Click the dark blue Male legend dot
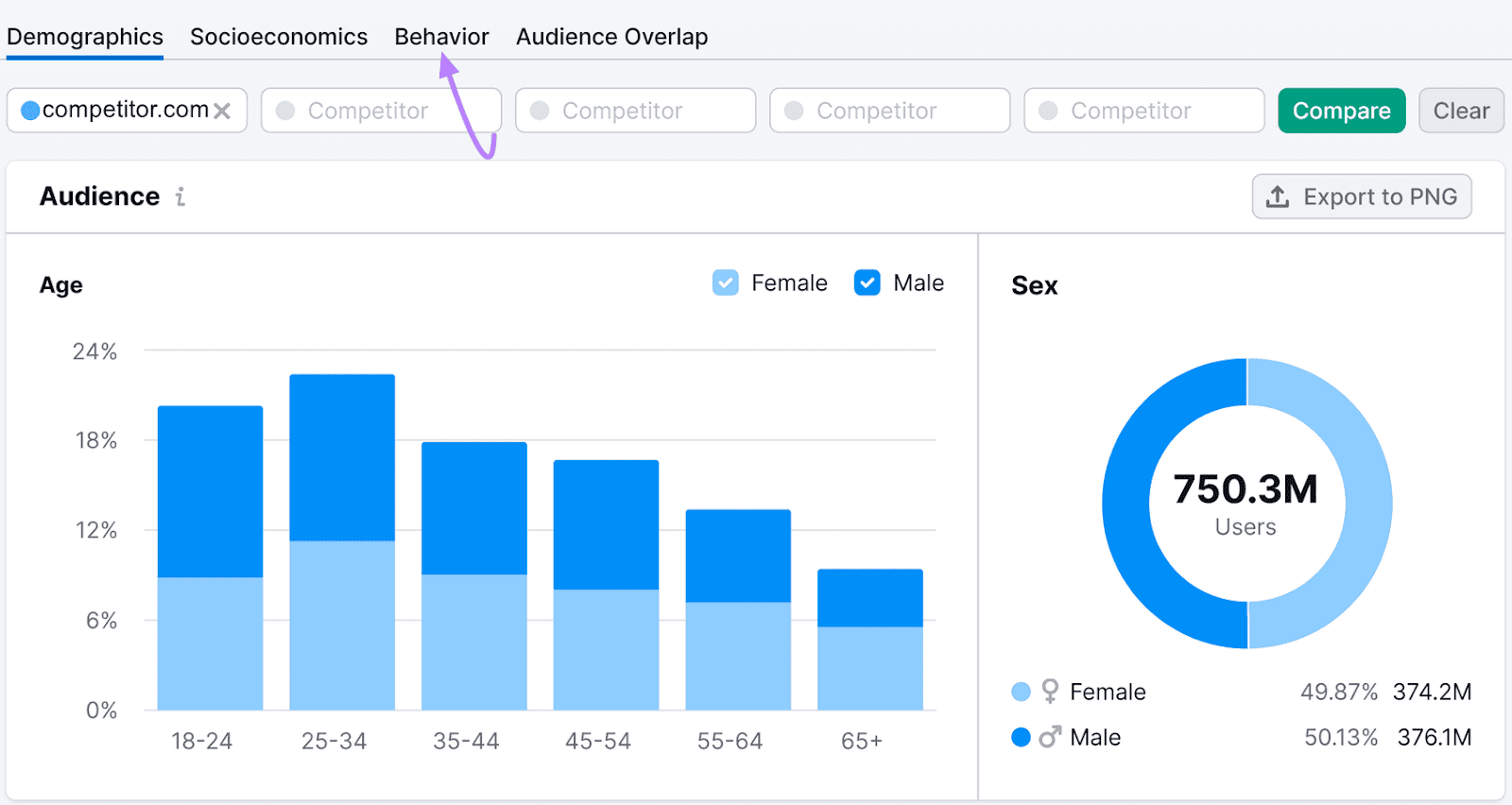1512x805 pixels. [1021, 737]
